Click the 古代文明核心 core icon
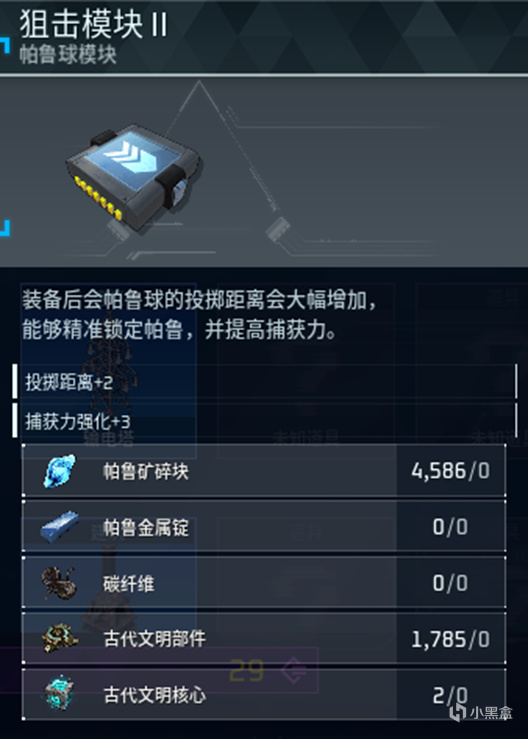 [59, 695]
